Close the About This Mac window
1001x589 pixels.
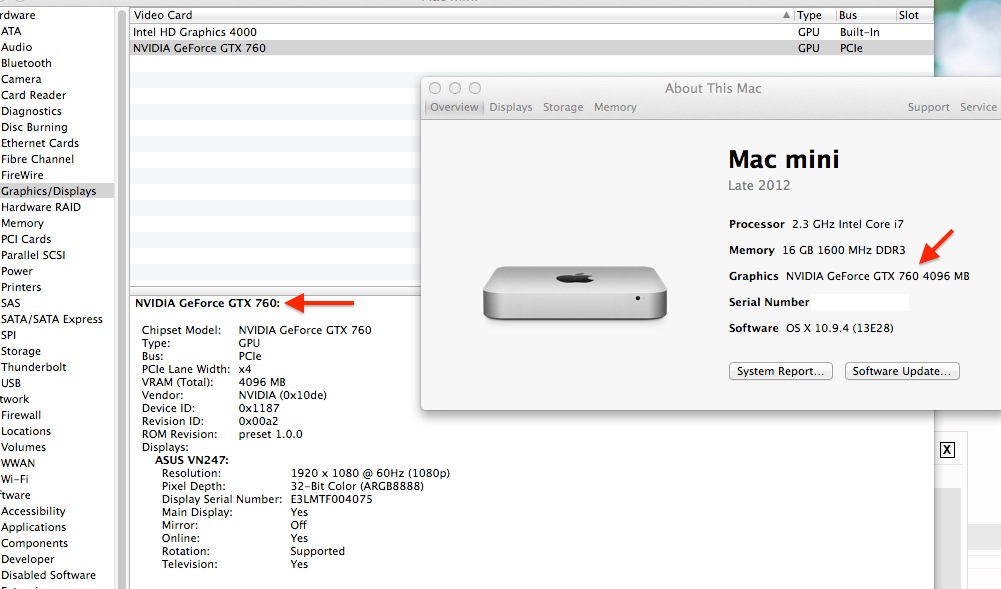pyautogui.click(x=435, y=88)
